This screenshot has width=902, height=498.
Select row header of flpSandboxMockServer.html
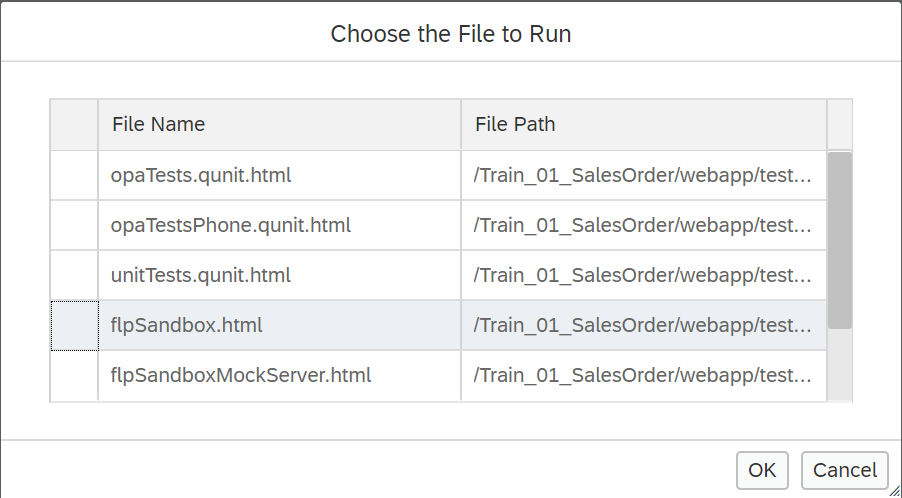[74, 376]
